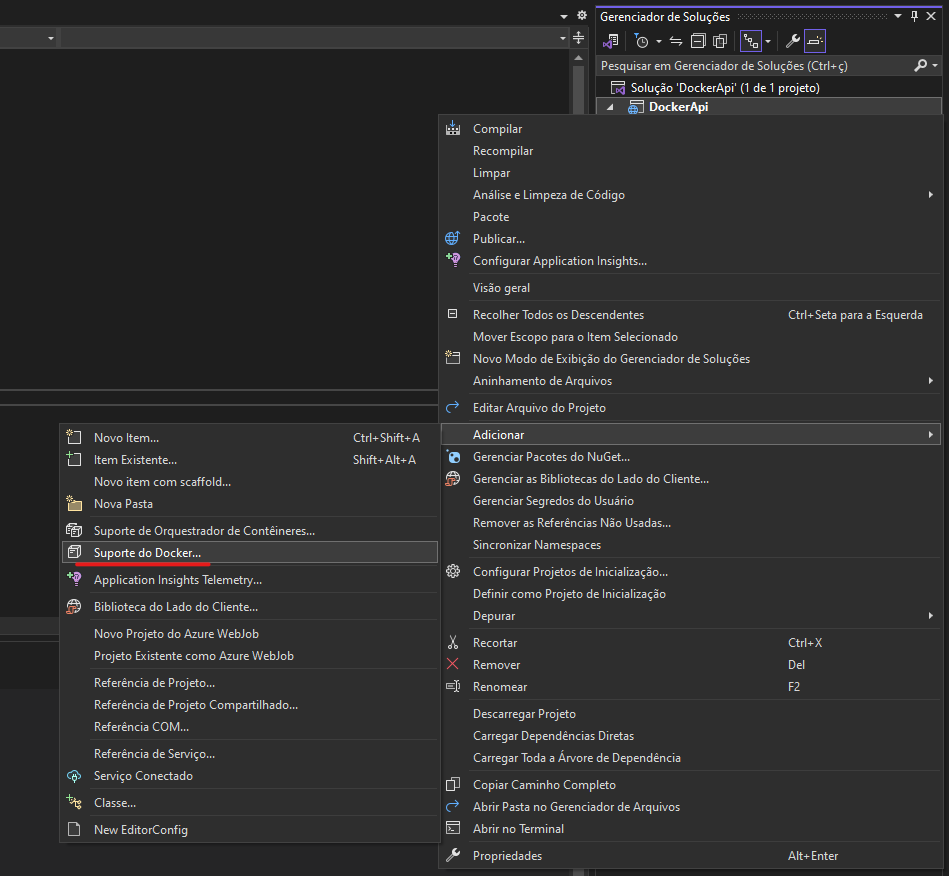Choose Sincronizar Namespaces entry

[x=691, y=545]
